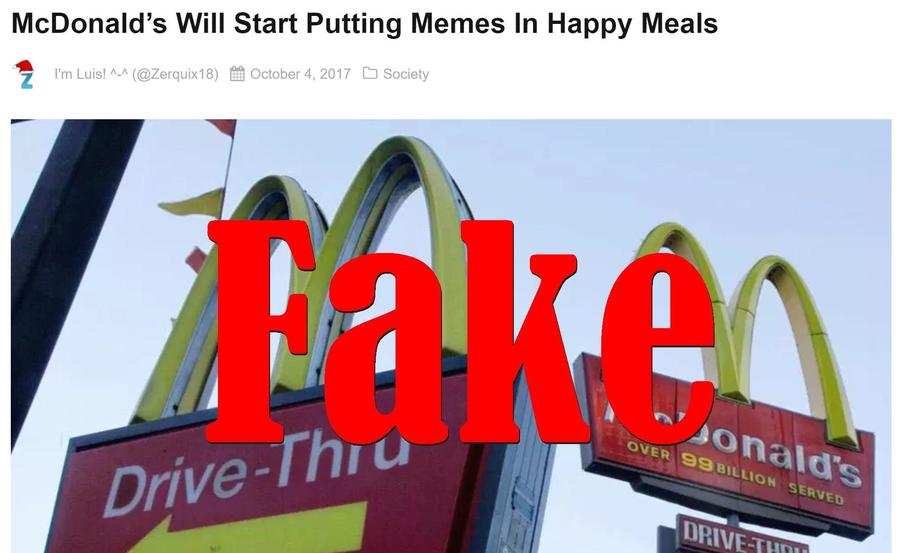Click the calendar icon beside the date

(237, 74)
